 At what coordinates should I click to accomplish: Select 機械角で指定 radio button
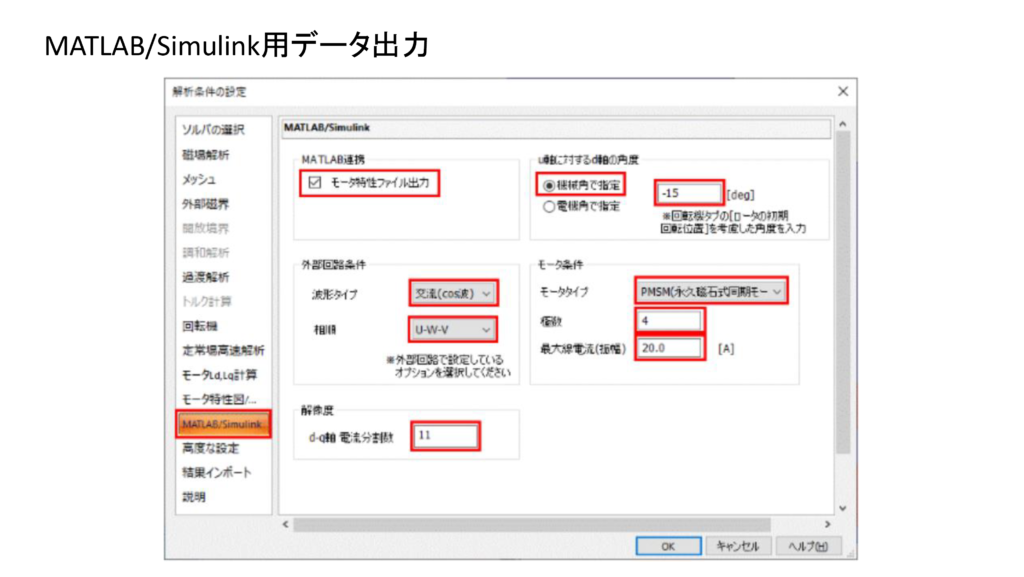click(549, 186)
